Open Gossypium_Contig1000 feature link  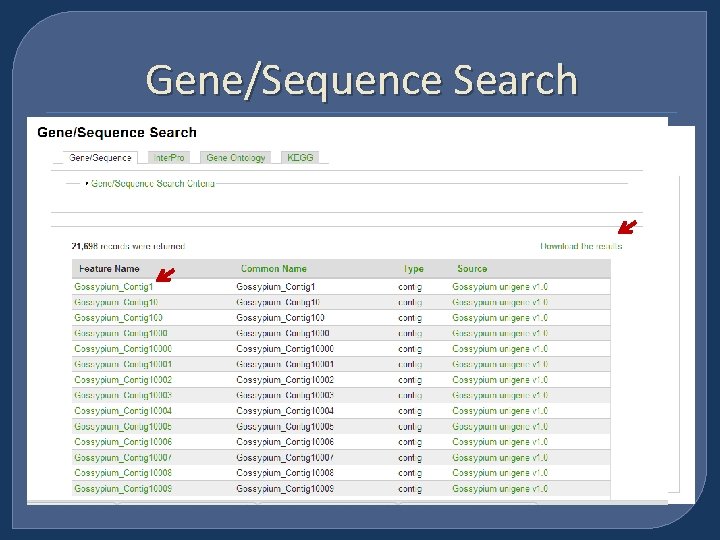pos(121,333)
